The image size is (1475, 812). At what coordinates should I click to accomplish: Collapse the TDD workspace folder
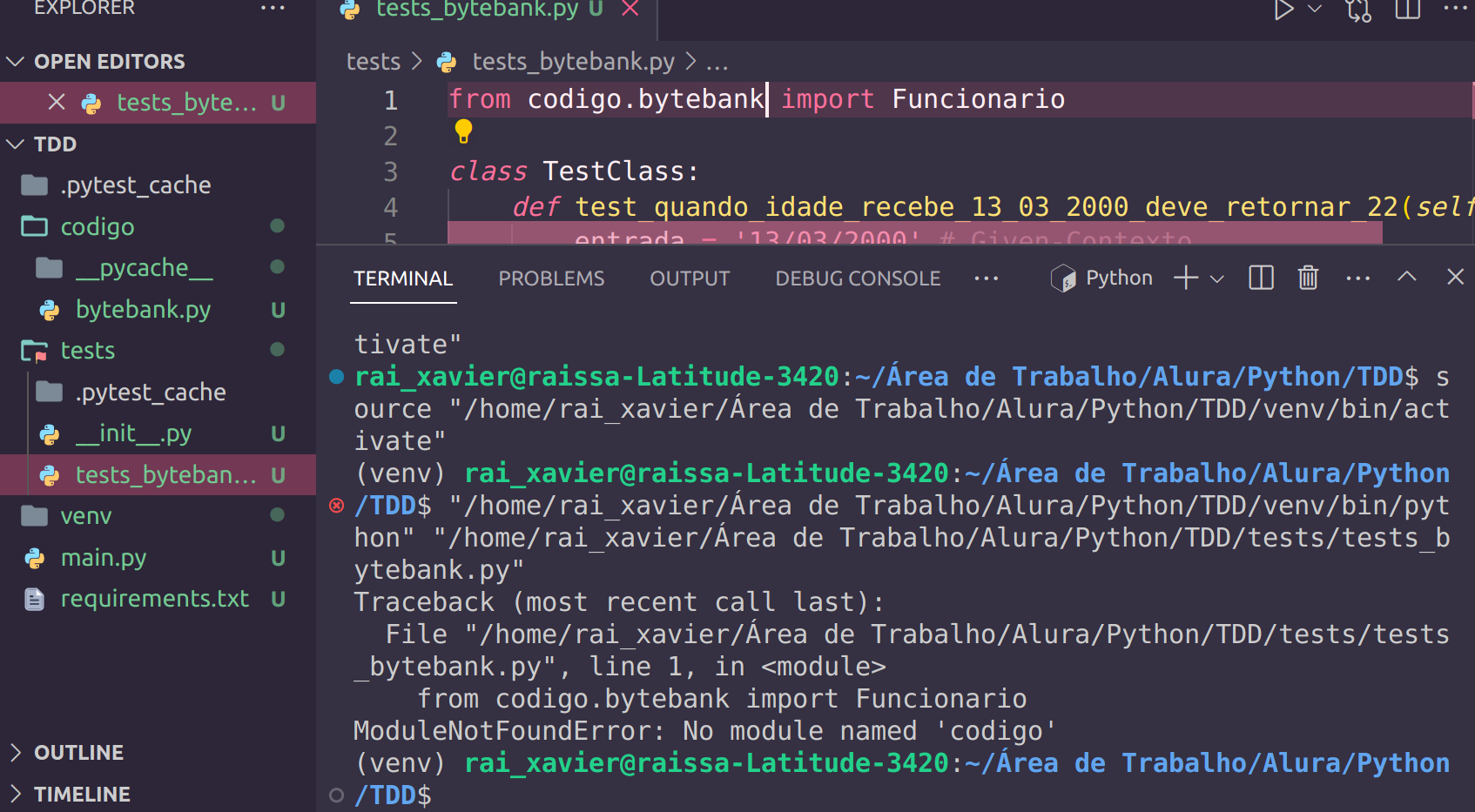pos(55,144)
